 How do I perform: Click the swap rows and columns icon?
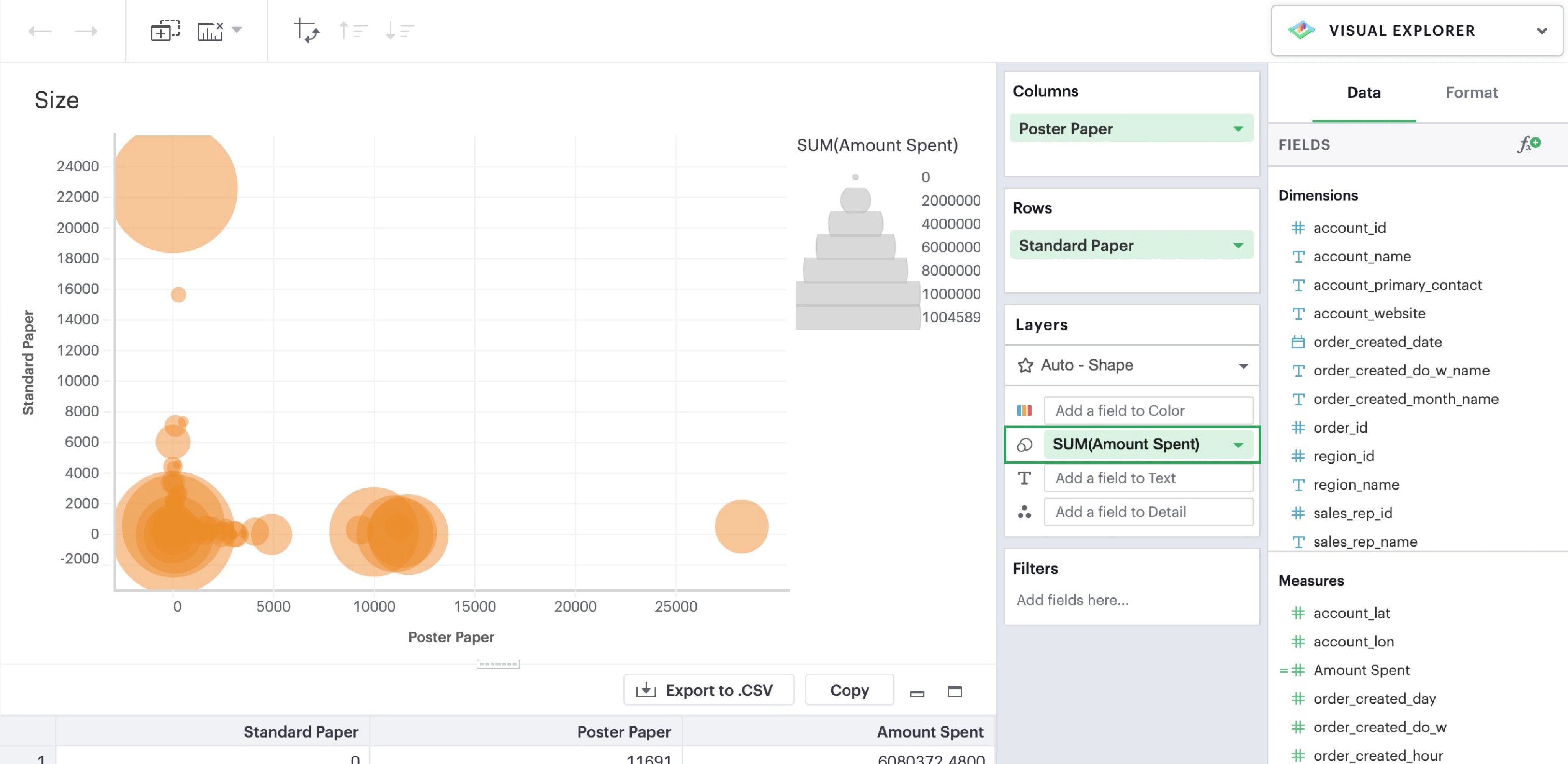pyautogui.click(x=306, y=30)
